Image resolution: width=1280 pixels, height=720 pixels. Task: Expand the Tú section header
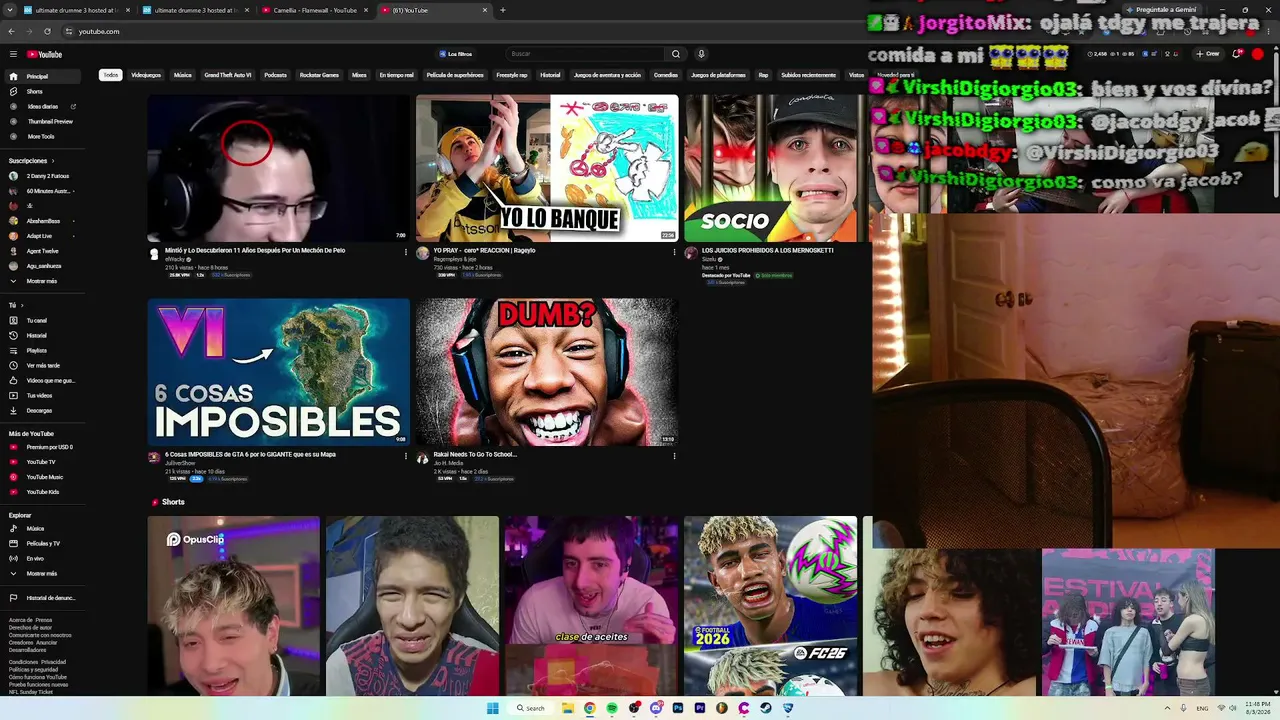point(15,305)
